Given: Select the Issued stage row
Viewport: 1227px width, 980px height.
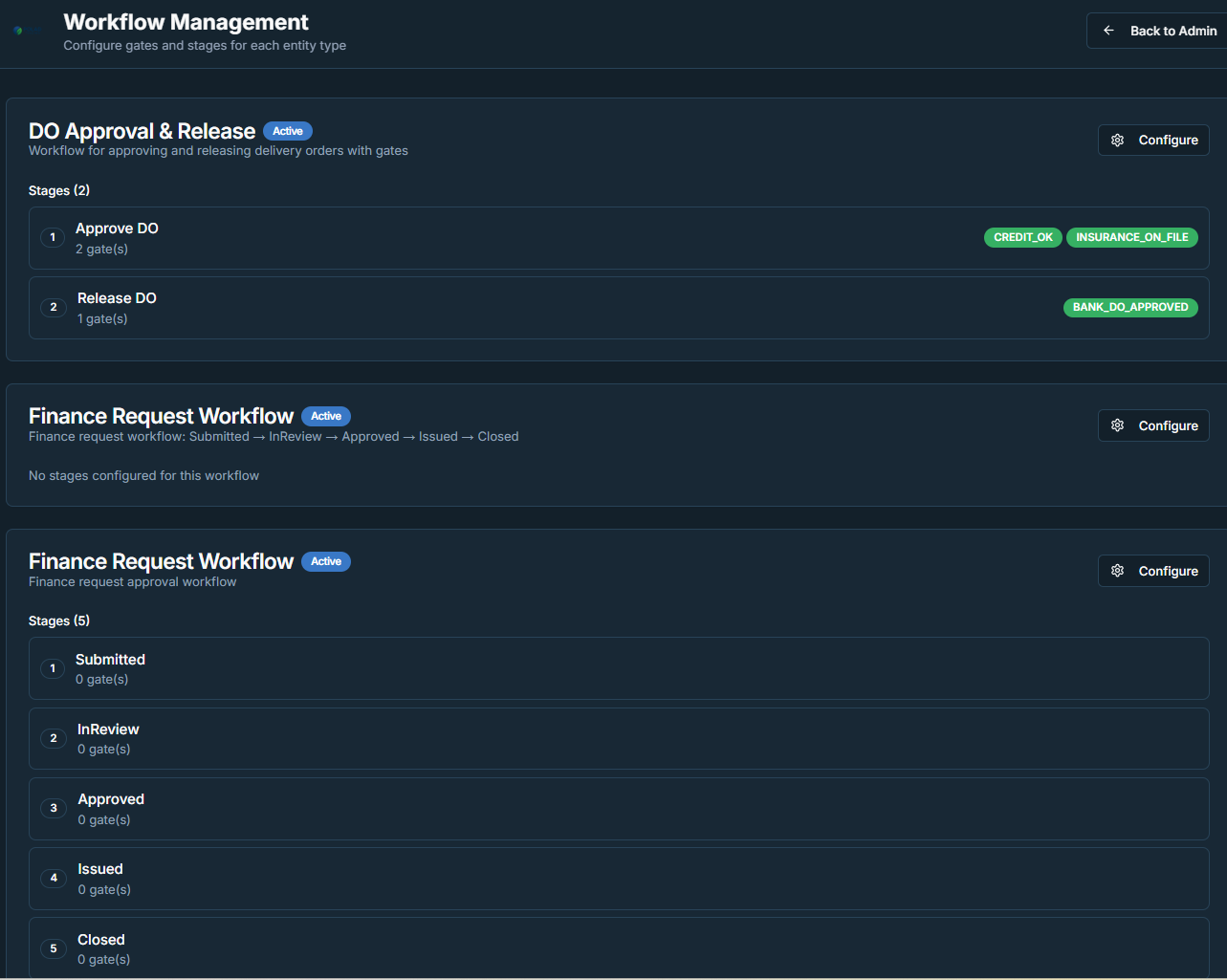Looking at the screenshot, I should coord(619,879).
